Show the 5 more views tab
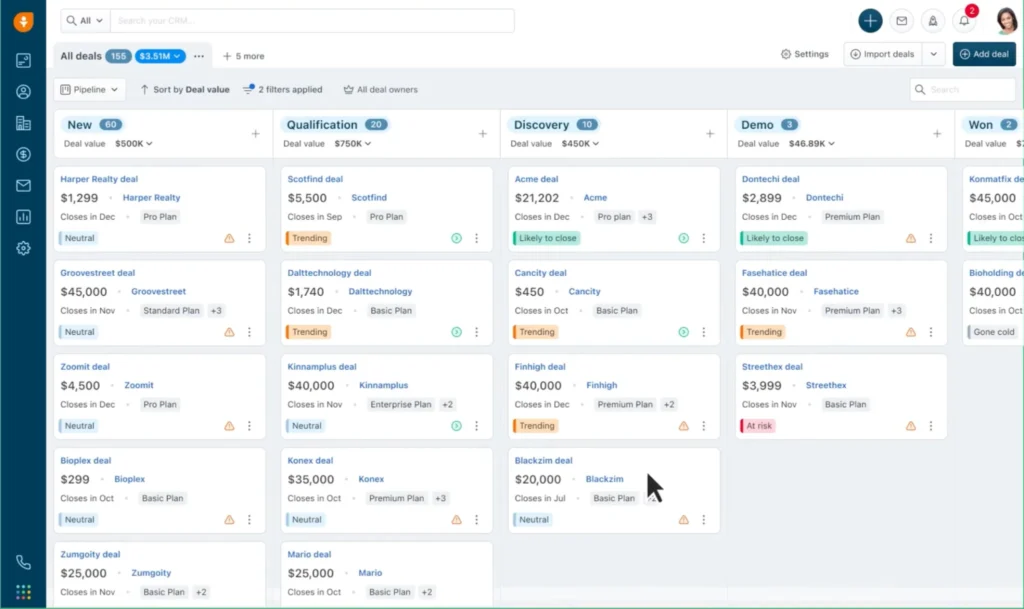Viewport: 1024px width, 609px height. tap(243, 56)
